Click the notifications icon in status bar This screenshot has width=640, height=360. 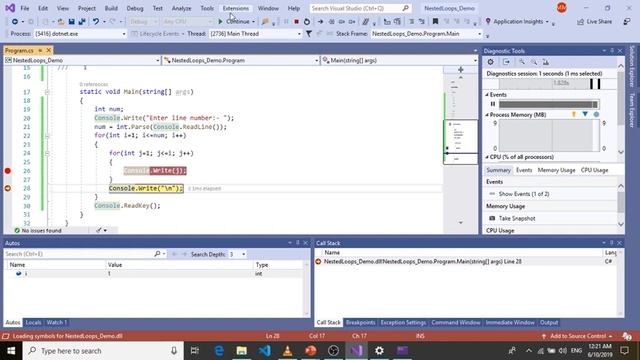[x=627, y=336]
